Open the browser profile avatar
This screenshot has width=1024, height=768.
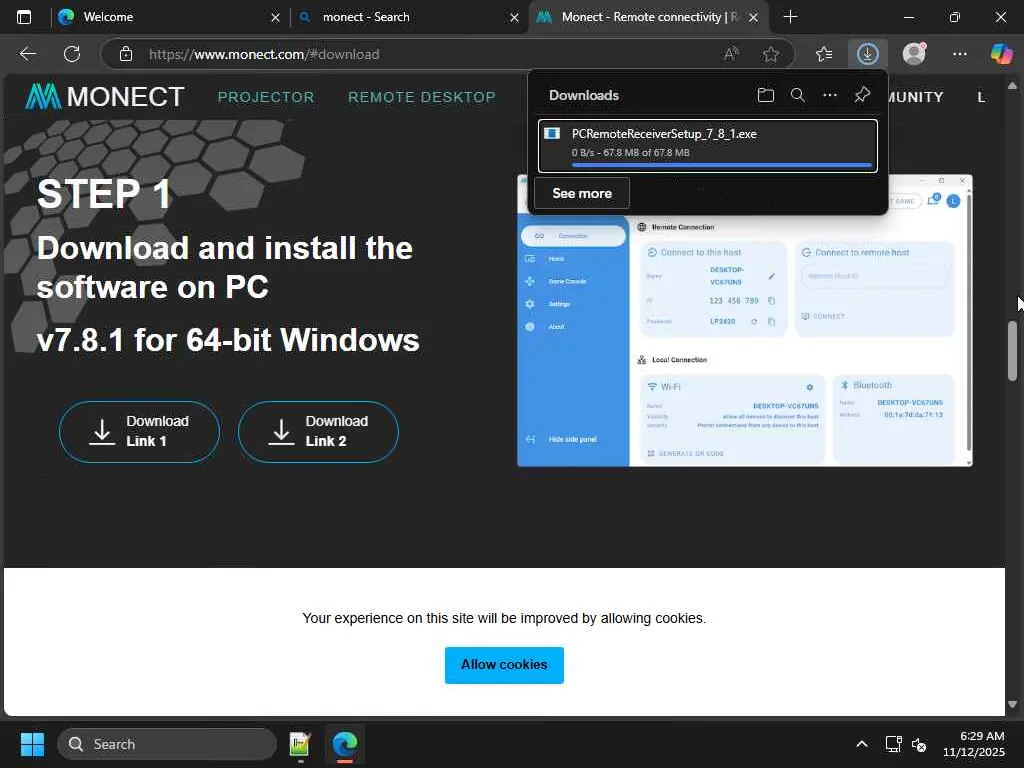click(x=914, y=54)
